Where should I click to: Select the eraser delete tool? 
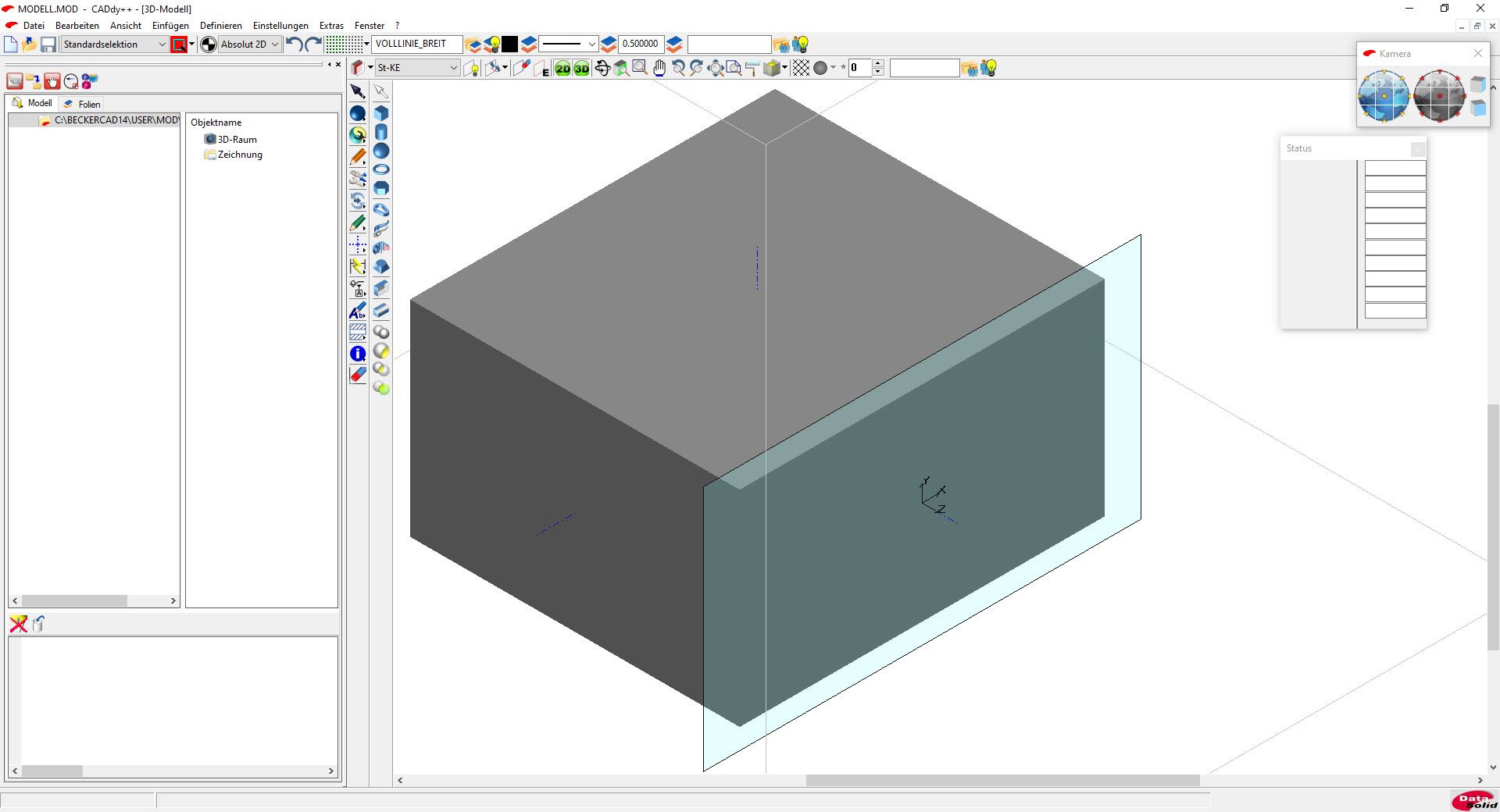[358, 376]
